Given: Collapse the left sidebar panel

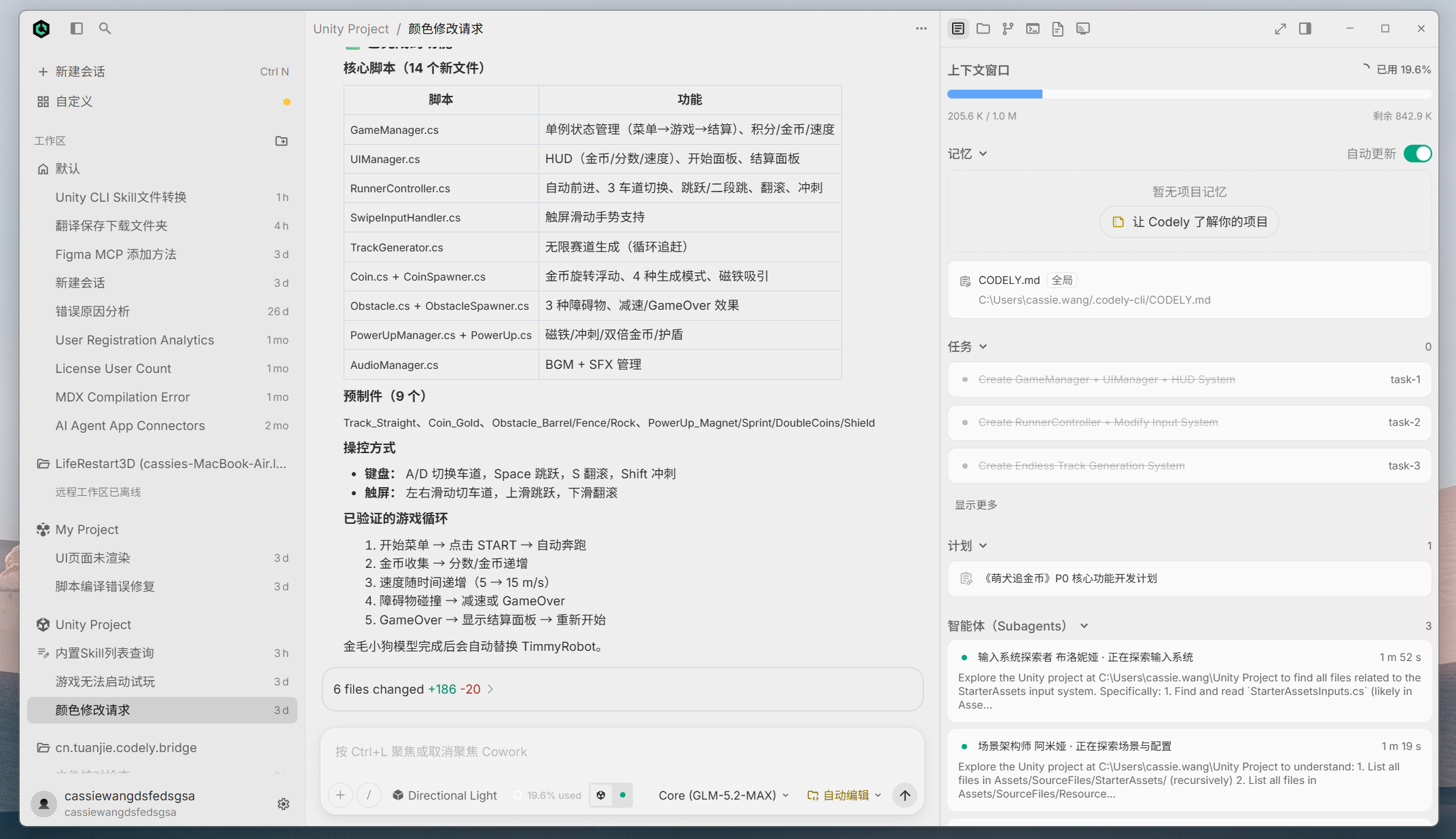Looking at the screenshot, I should coord(77,29).
